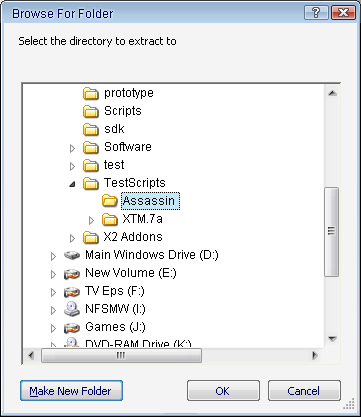
Task: Select 'Games (J:)' label
Action: click(115, 327)
